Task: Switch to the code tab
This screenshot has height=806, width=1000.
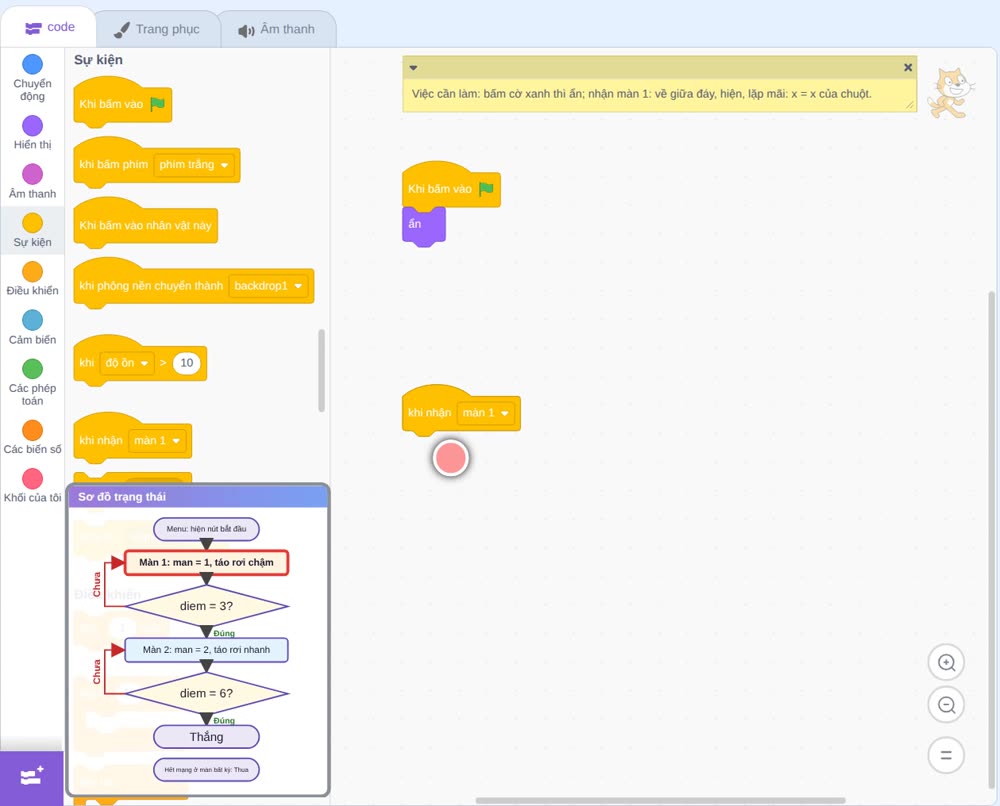Action: click(x=49, y=27)
